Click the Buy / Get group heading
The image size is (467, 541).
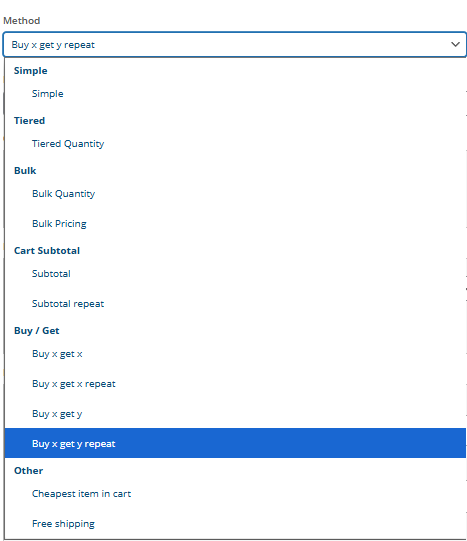point(37,331)
